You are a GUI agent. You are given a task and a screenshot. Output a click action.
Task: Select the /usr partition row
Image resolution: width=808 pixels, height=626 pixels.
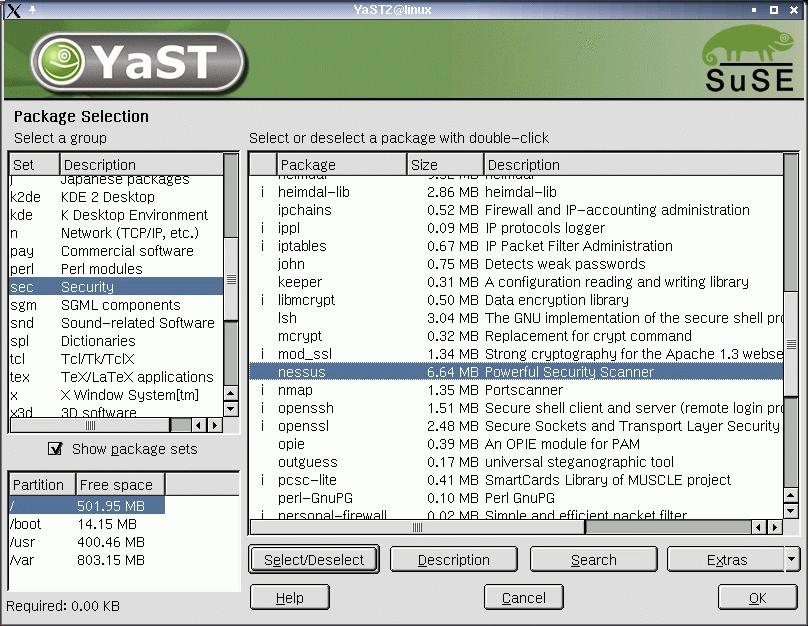tap(85, 542)
